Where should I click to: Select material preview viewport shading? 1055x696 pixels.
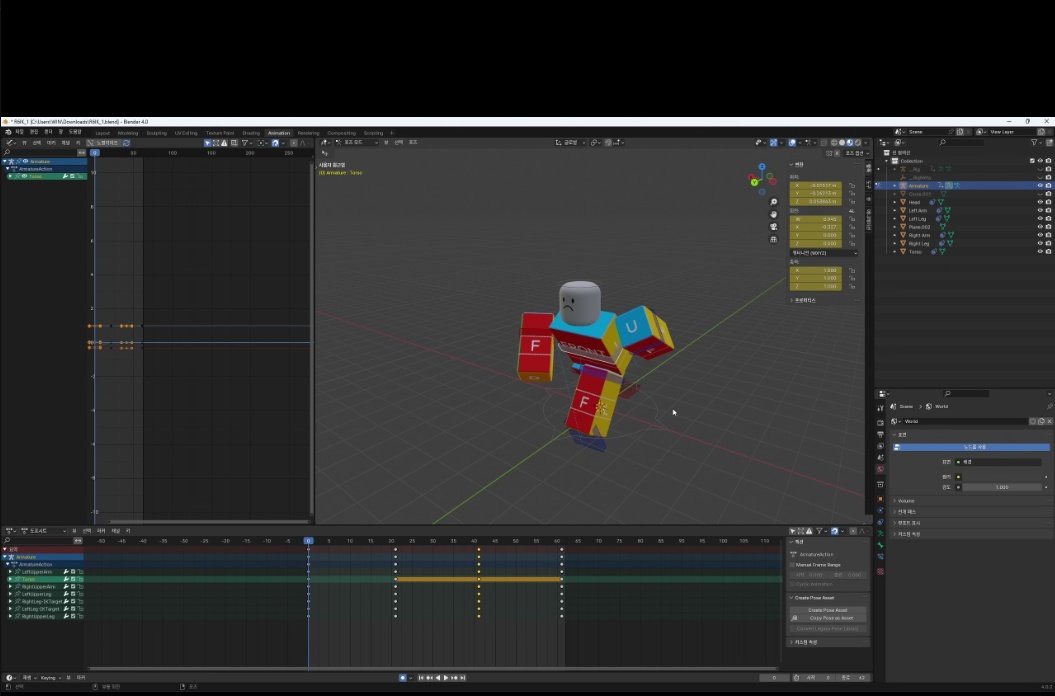[x=850, y=143]
